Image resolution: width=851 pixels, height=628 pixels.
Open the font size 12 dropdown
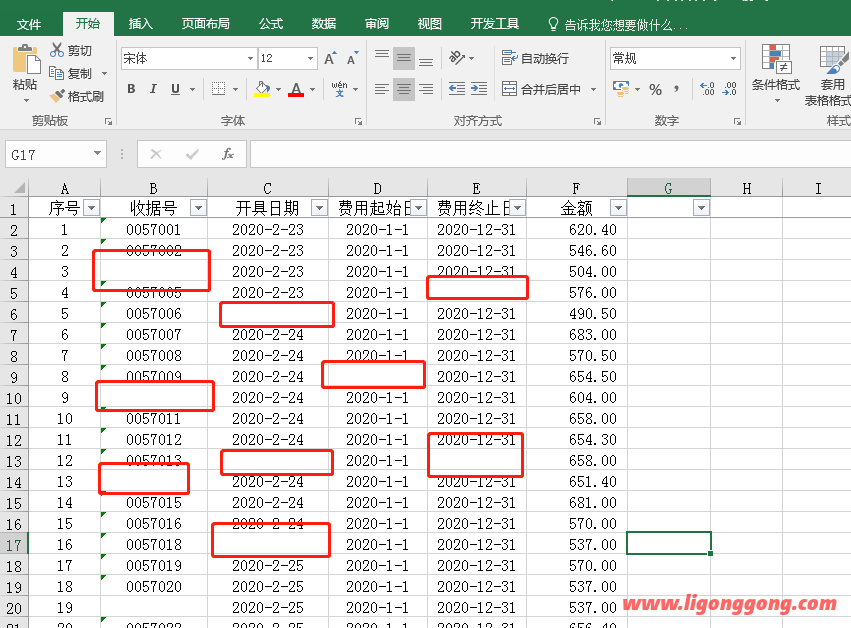pos(310,59)
